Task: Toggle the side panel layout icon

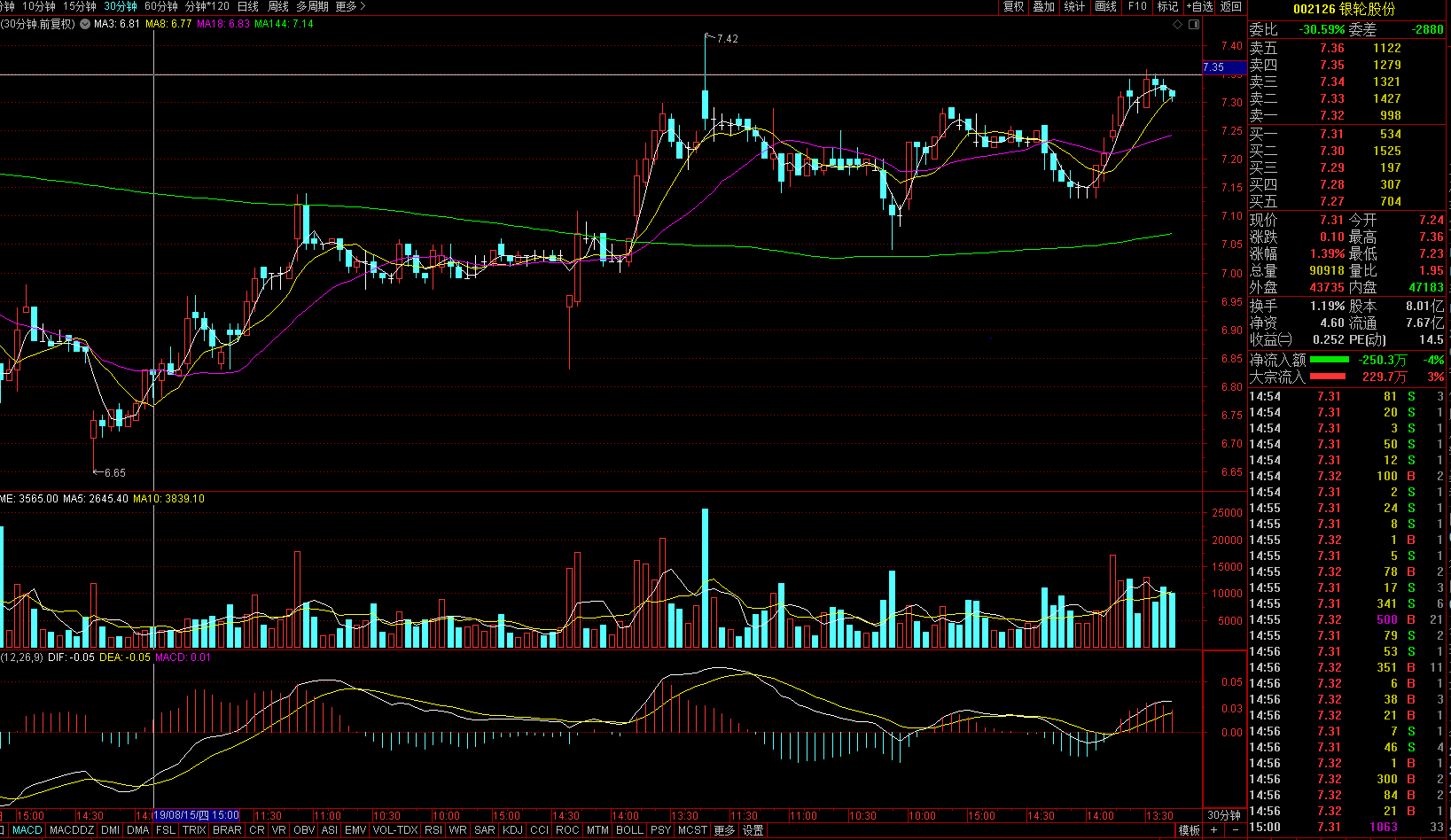Action: 1194,24
